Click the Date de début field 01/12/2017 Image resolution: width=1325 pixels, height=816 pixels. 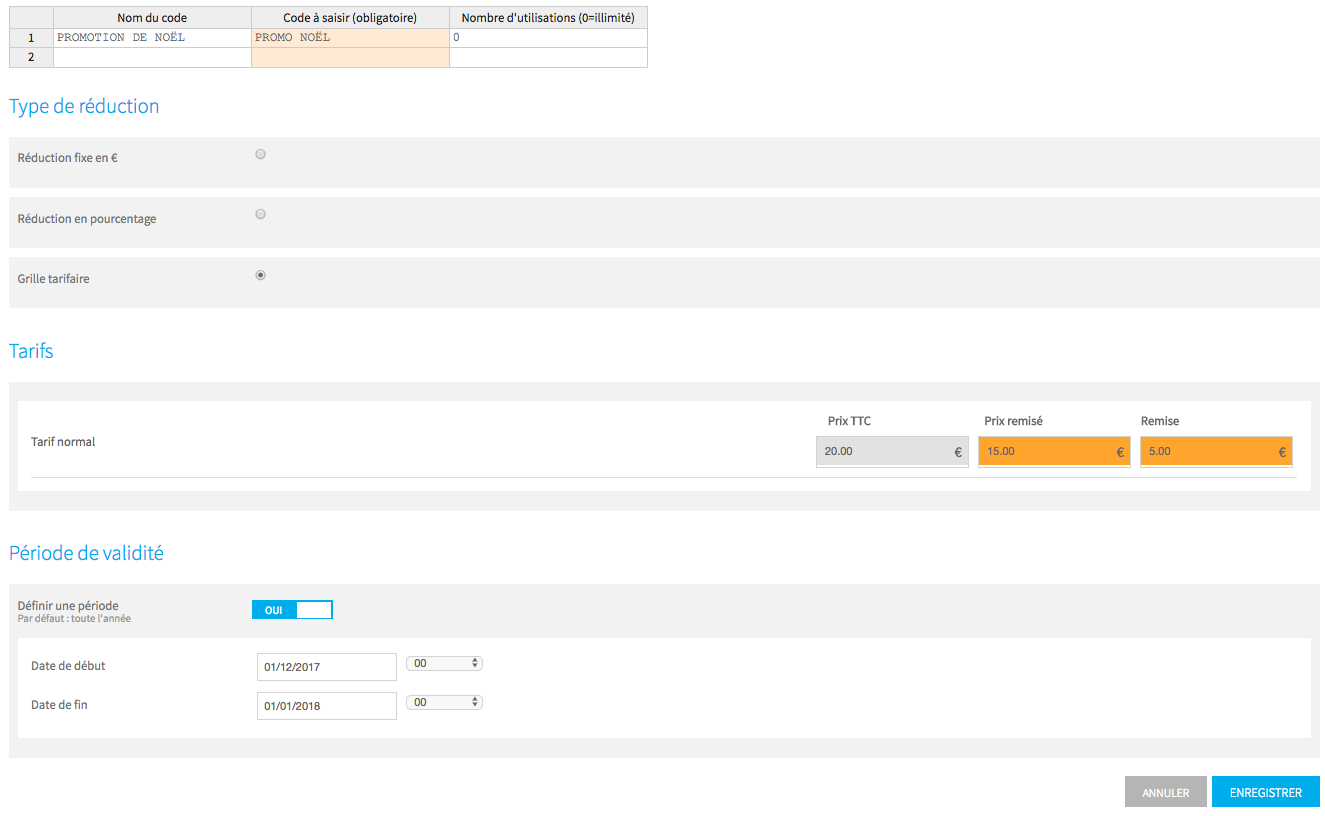pos(326,666)
